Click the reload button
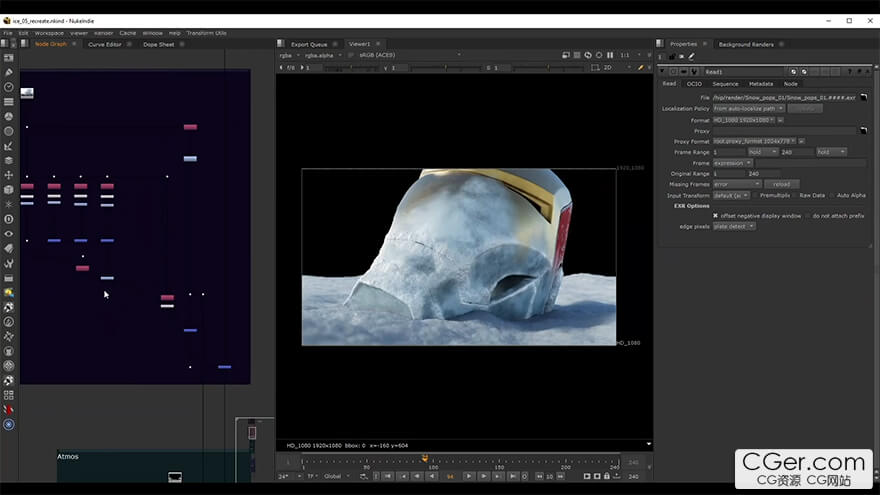Viewport: 880px width, 495px height. [x=781, y=184]
